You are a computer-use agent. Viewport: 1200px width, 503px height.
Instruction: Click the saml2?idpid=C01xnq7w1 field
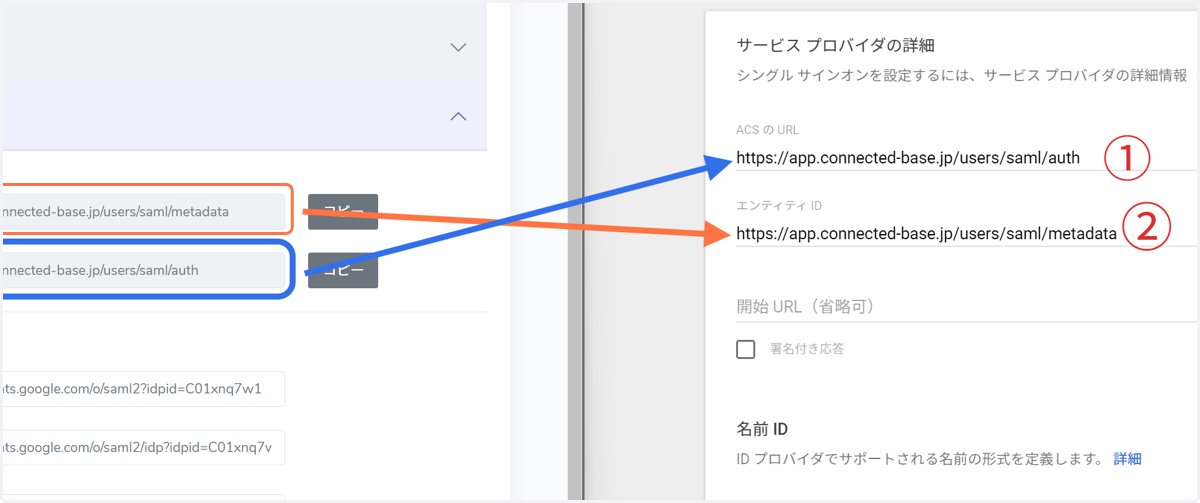[x=142, y=389]
